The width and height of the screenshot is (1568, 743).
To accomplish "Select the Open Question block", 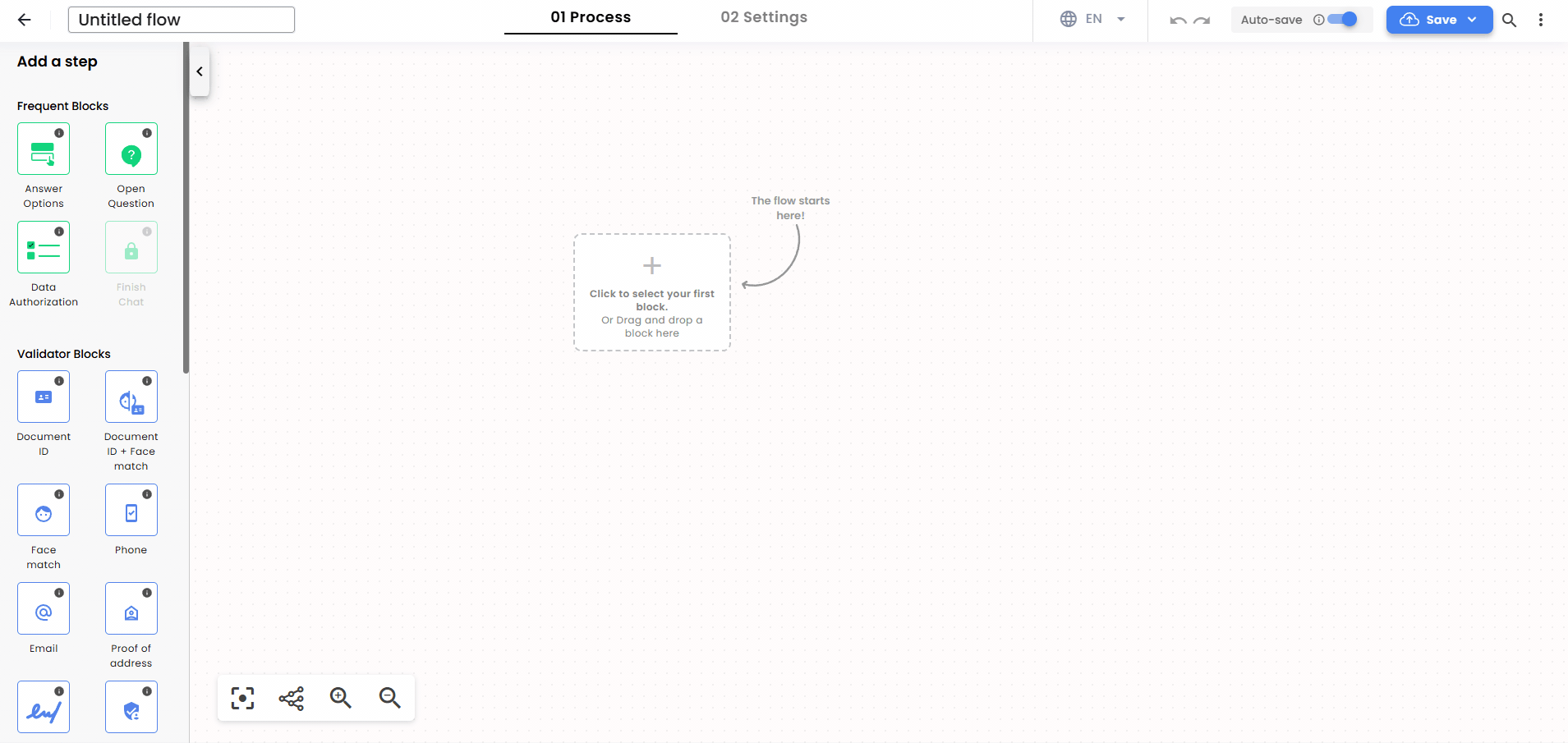I will (131, 149).
